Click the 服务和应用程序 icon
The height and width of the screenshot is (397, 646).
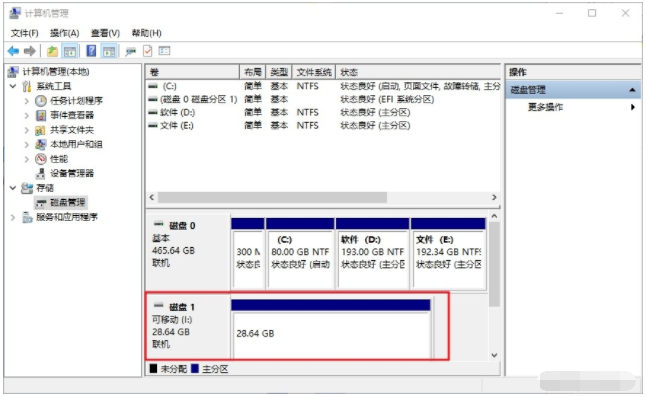tap(27, 217)
